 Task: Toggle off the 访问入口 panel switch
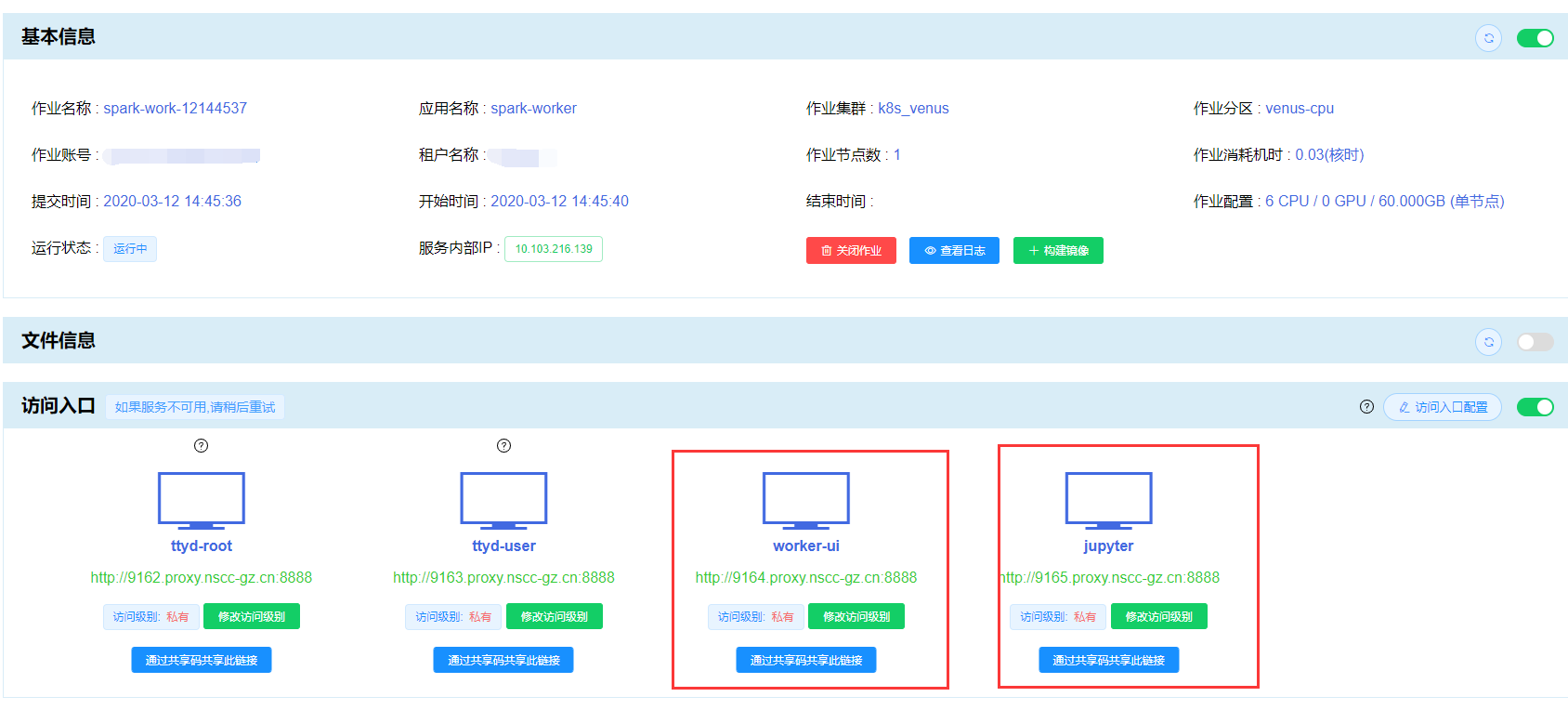(1535, 407)
